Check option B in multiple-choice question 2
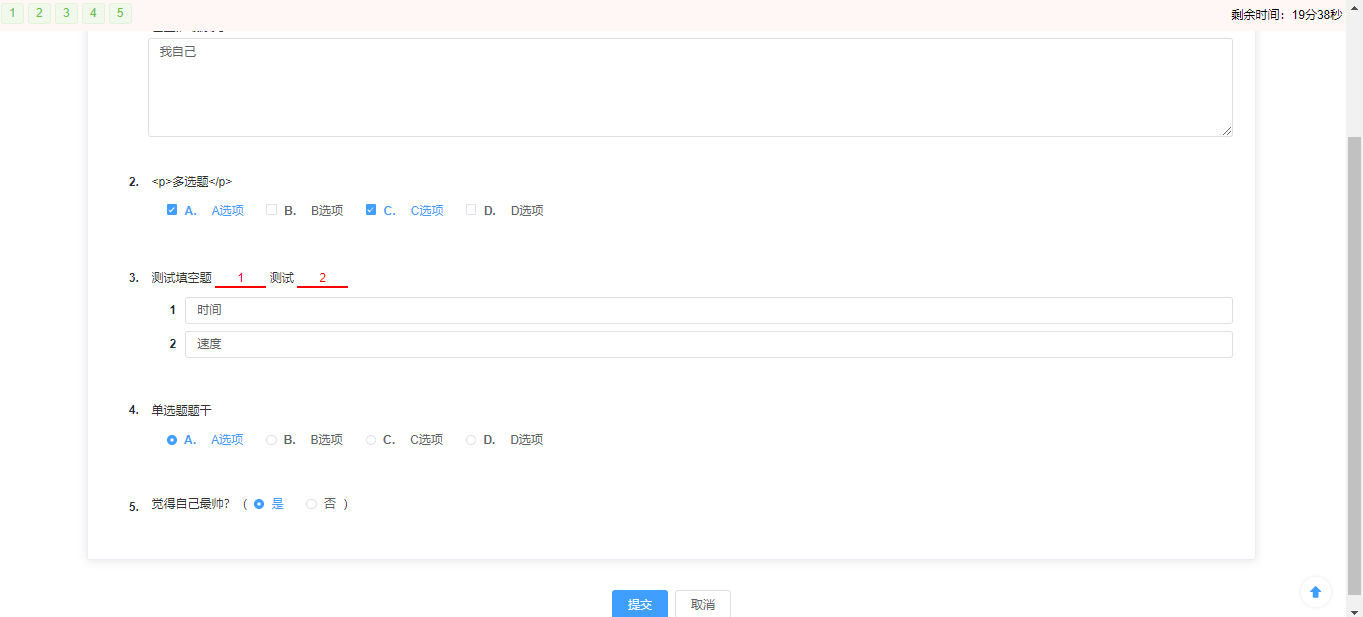1363x617 pixels. point(271,210)
